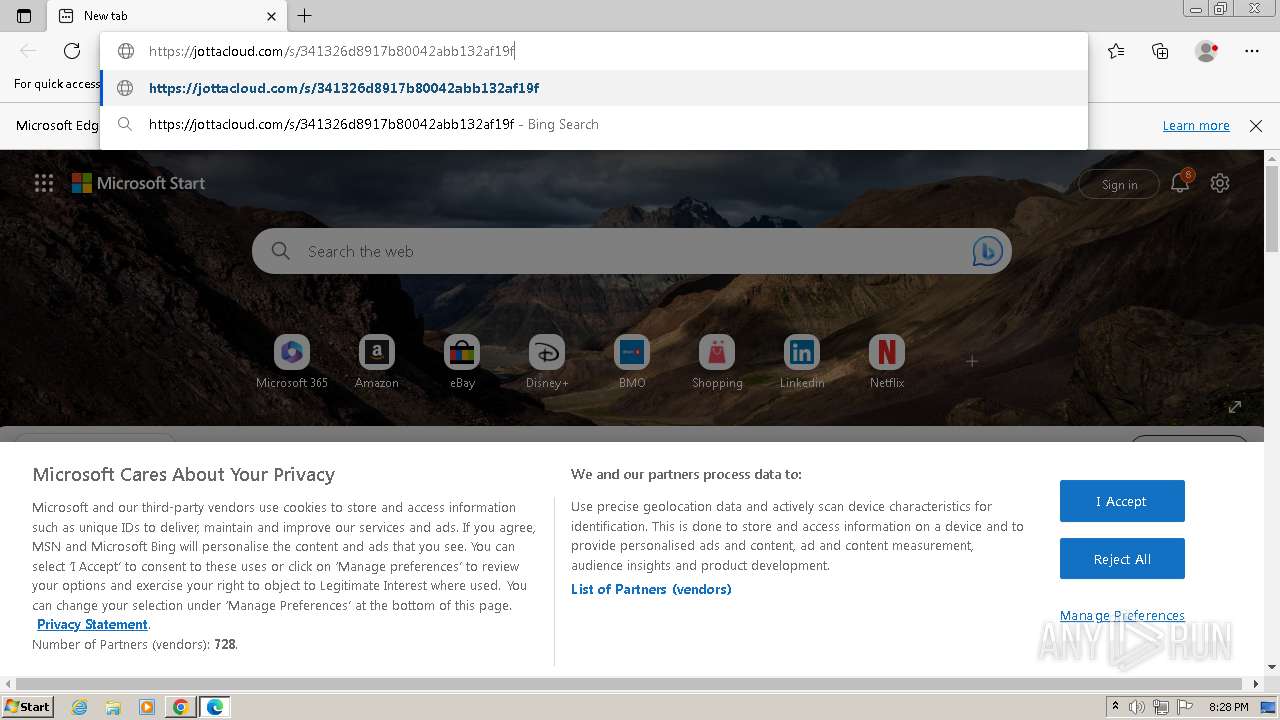
Task: Add a new quick link site
Action: tap(972, 361)
